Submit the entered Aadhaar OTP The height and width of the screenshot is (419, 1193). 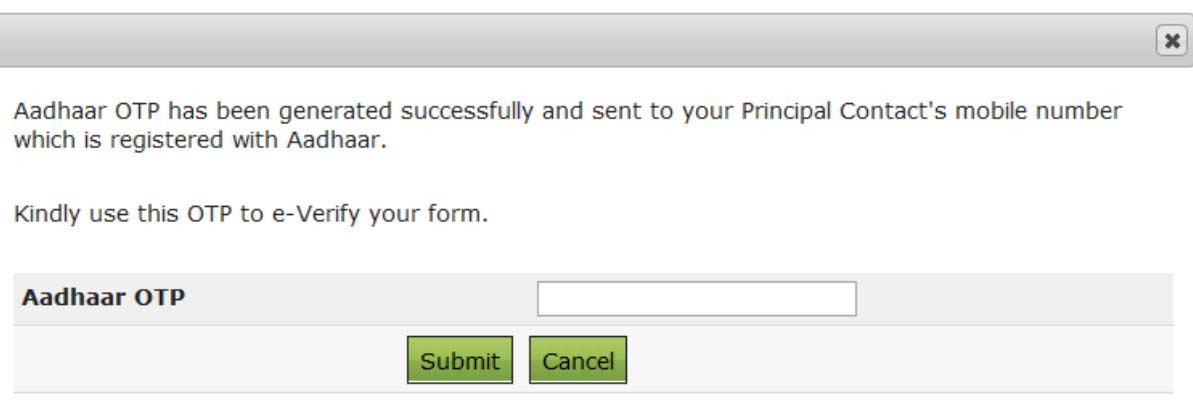coord(459,361)
